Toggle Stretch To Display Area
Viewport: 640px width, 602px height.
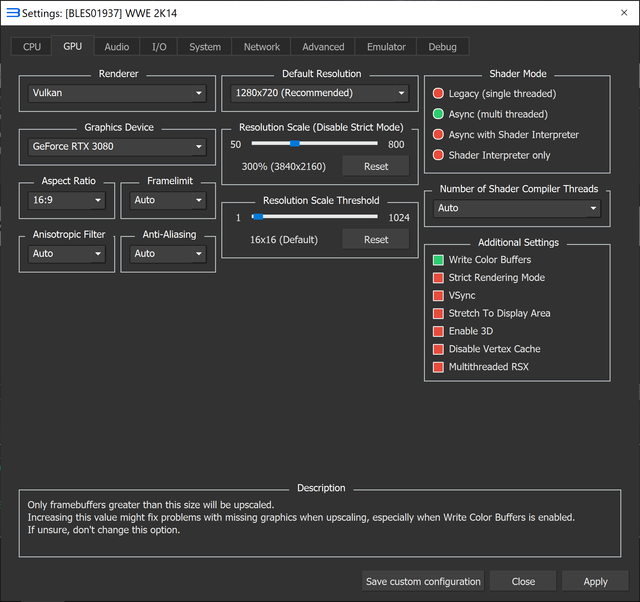[492, 313]
